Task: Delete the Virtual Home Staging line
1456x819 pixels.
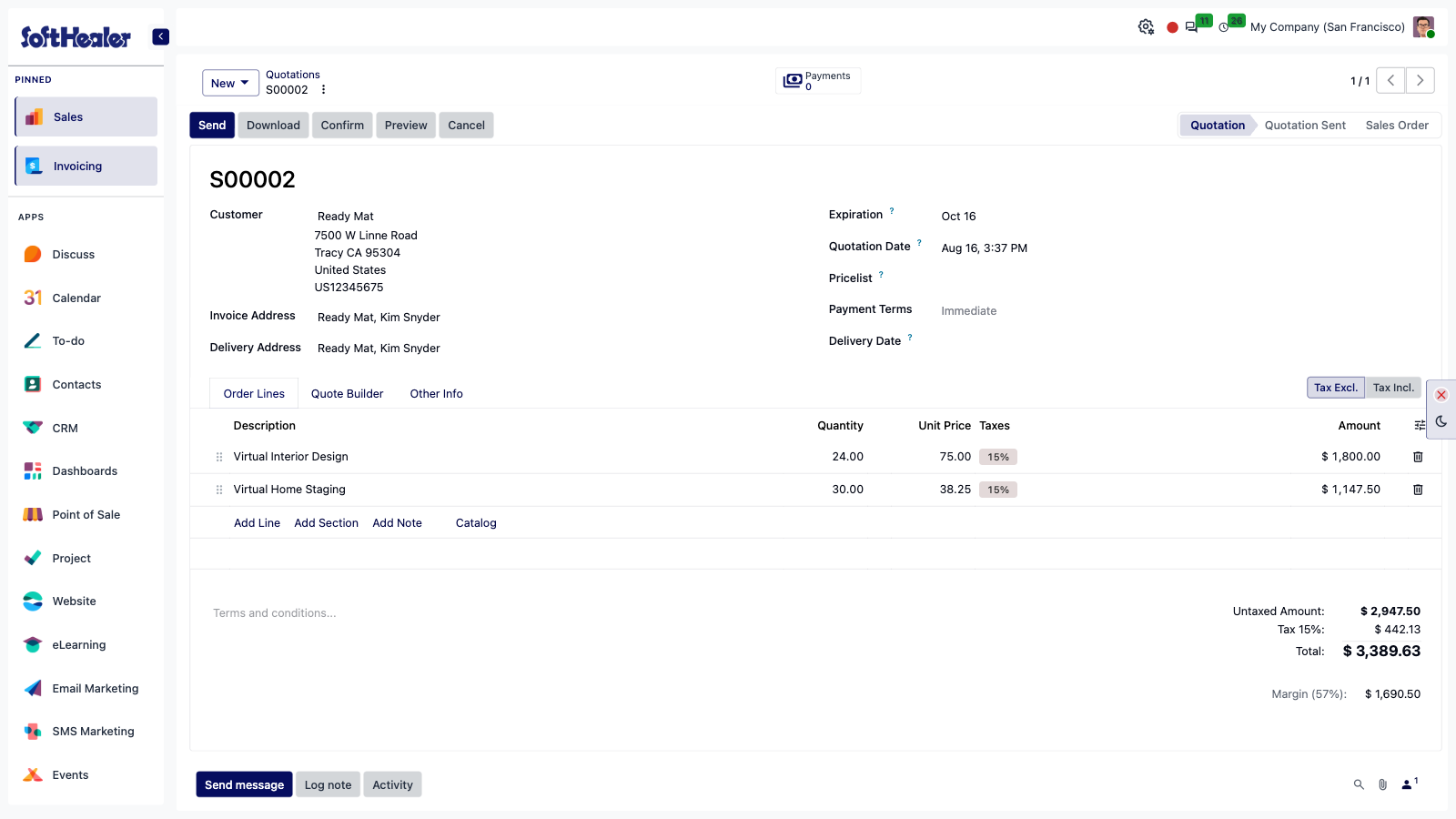Action: (1418, 490)
